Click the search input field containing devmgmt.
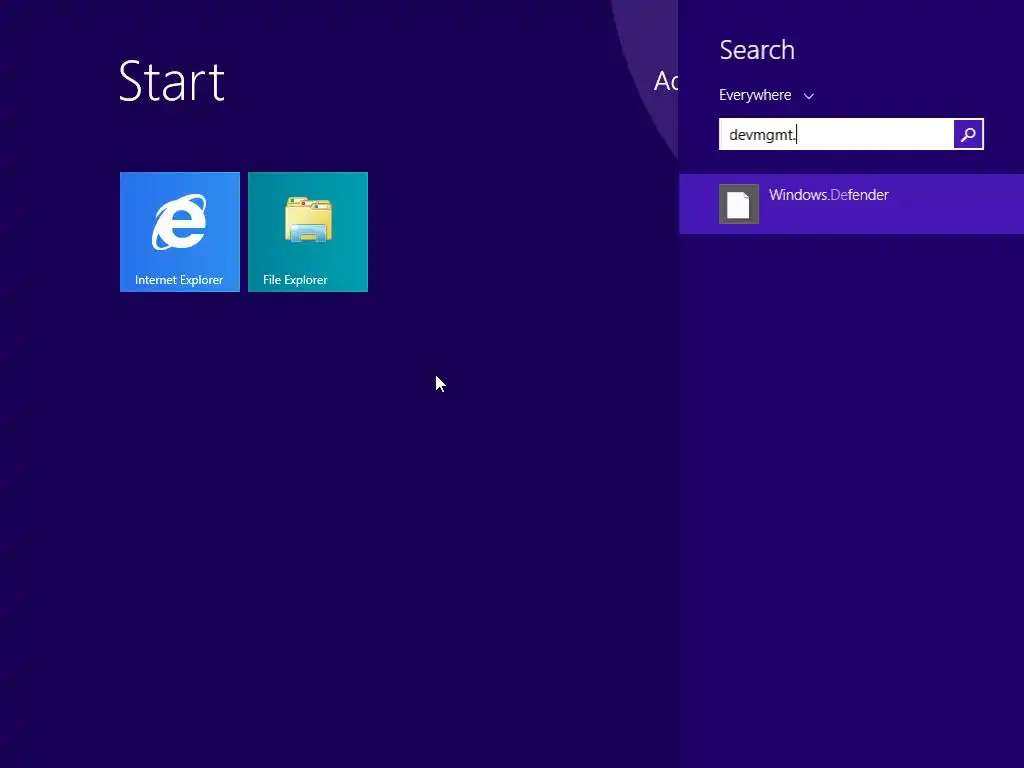Image resolution: width=1024 pixels, height=768 pixels. (836, 134)
